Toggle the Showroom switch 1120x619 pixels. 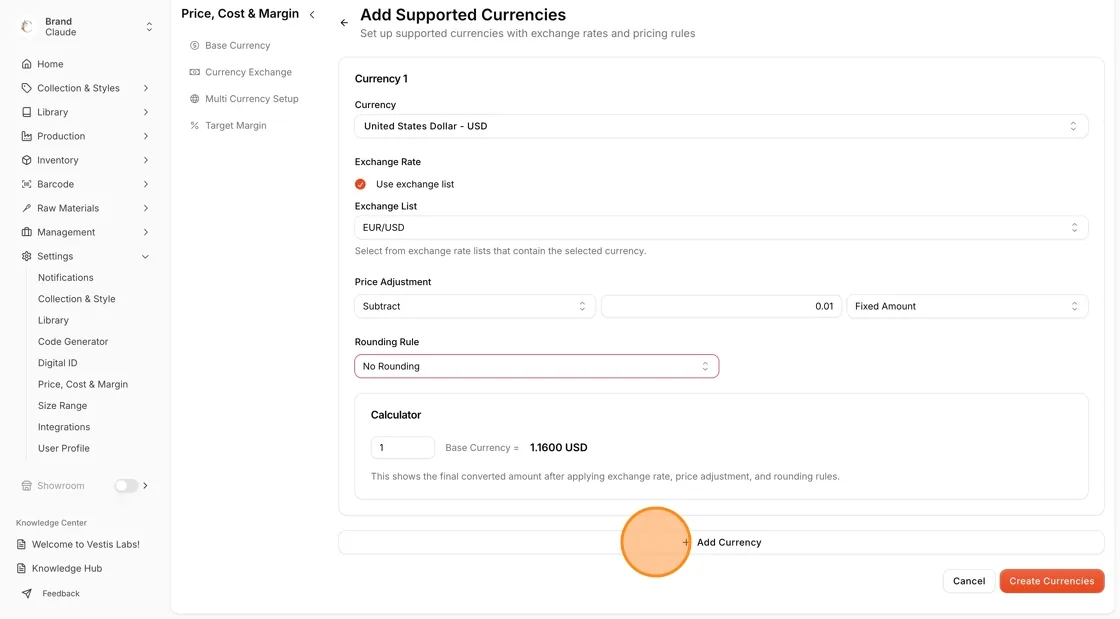pos(126,485)
